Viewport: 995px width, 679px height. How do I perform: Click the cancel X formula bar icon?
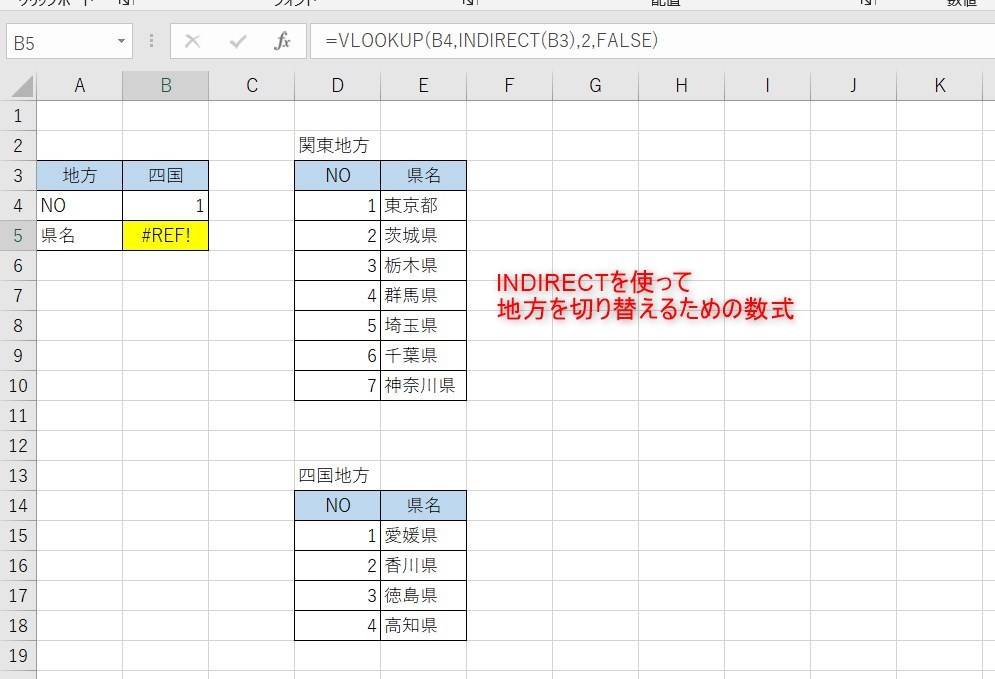(192, 41)
